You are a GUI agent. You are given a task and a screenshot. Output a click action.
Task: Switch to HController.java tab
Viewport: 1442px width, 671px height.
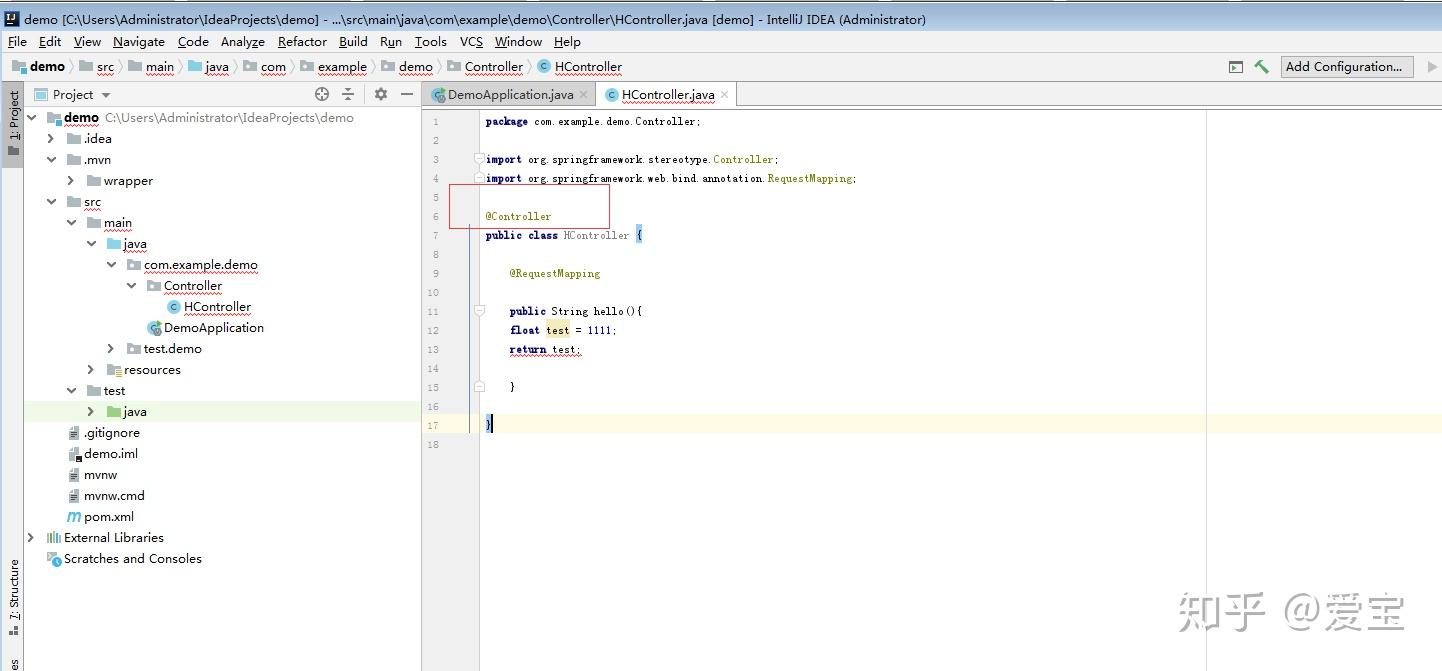click(x=668, y=95)
